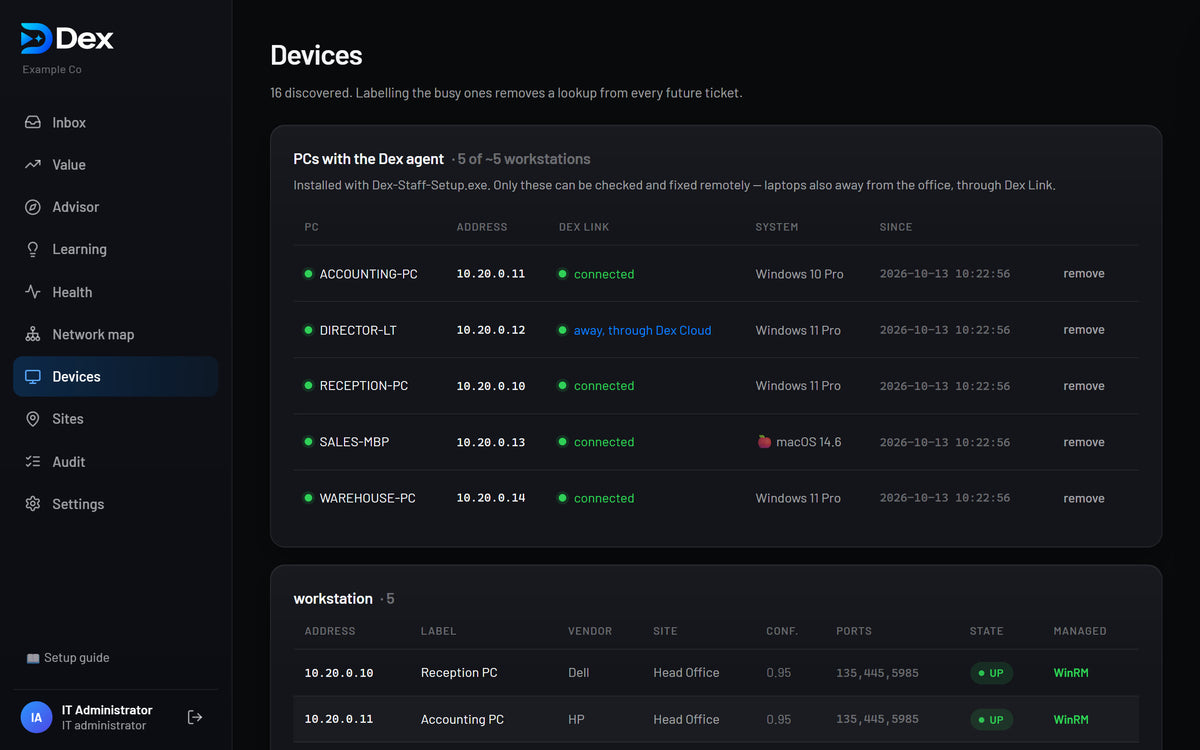Click the UP badge for 10.20.0.10
Image resolution: width=1200 pixels, height=750 pixels.
coord(992,673)
